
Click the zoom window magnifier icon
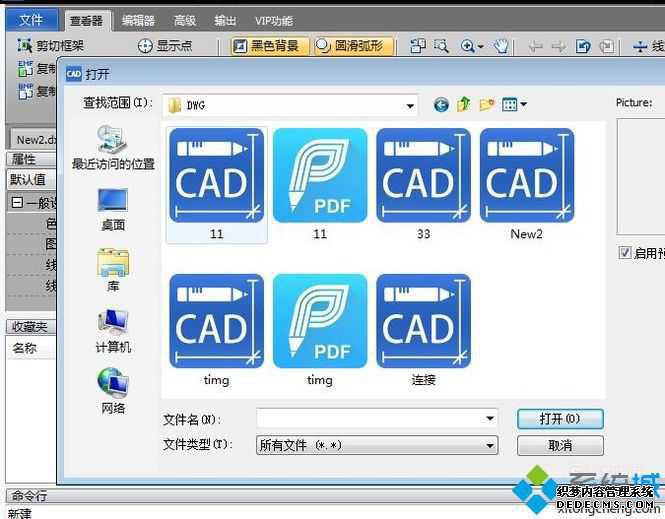coord(441,46)
